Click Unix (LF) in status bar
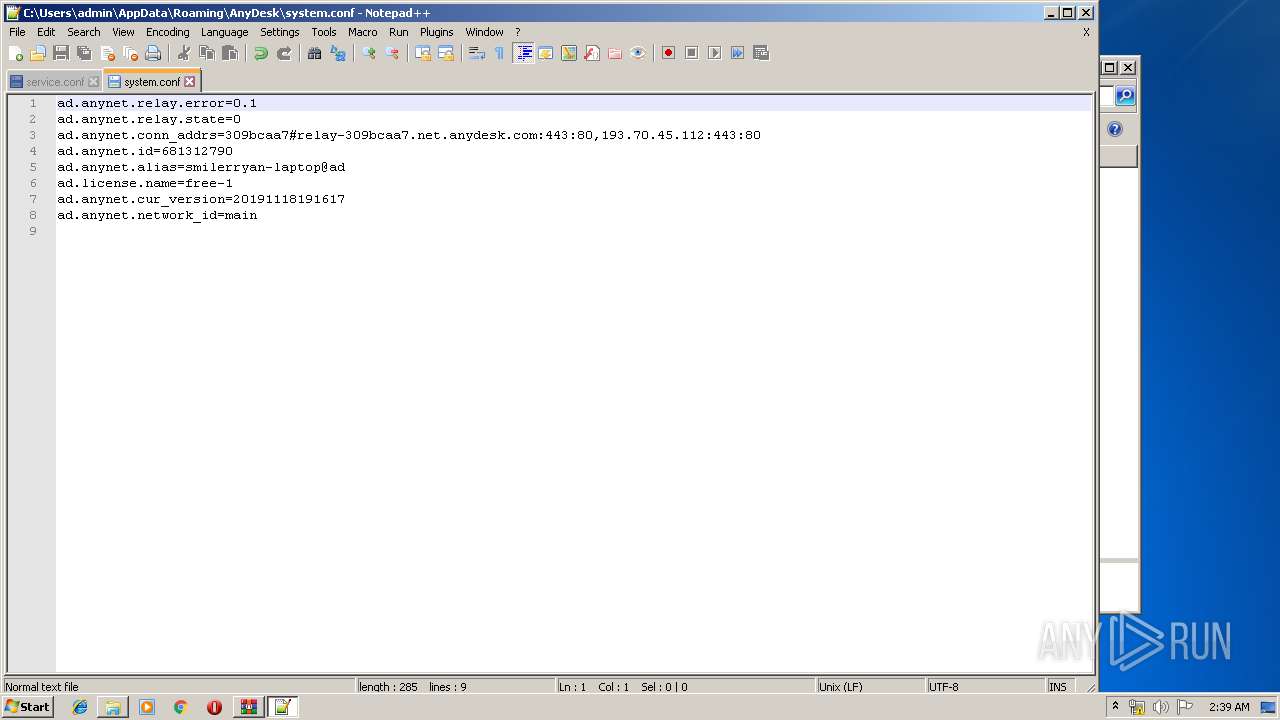 click(x=840, y=687)
